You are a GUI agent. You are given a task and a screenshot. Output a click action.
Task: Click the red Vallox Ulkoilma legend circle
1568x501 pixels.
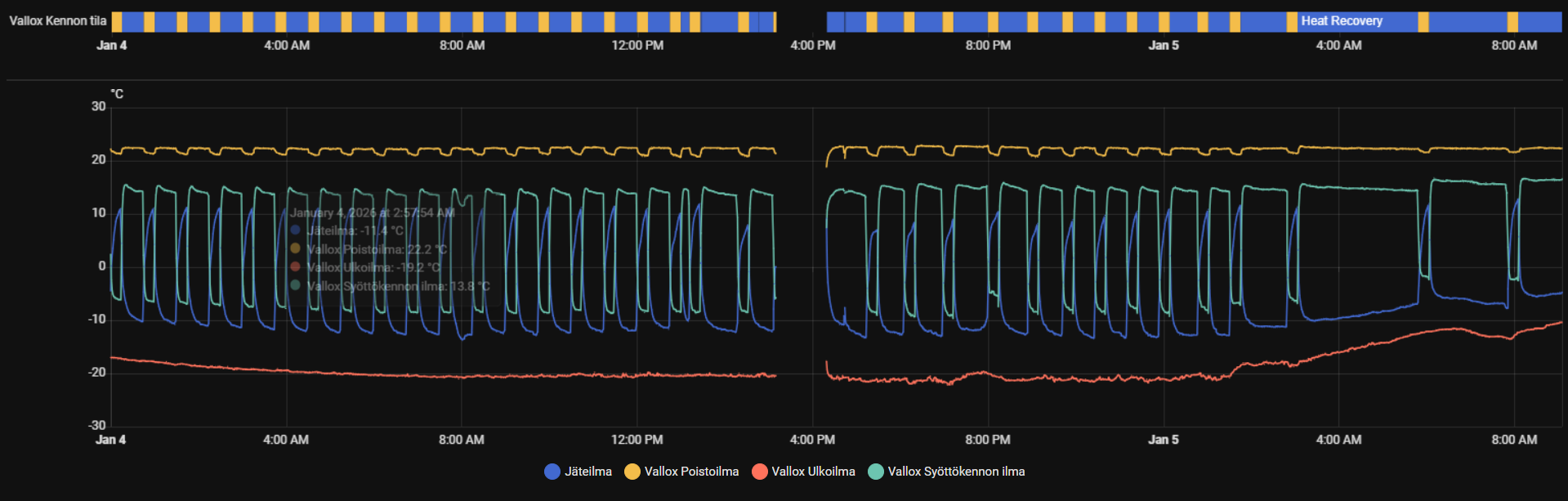coord(760,472)
